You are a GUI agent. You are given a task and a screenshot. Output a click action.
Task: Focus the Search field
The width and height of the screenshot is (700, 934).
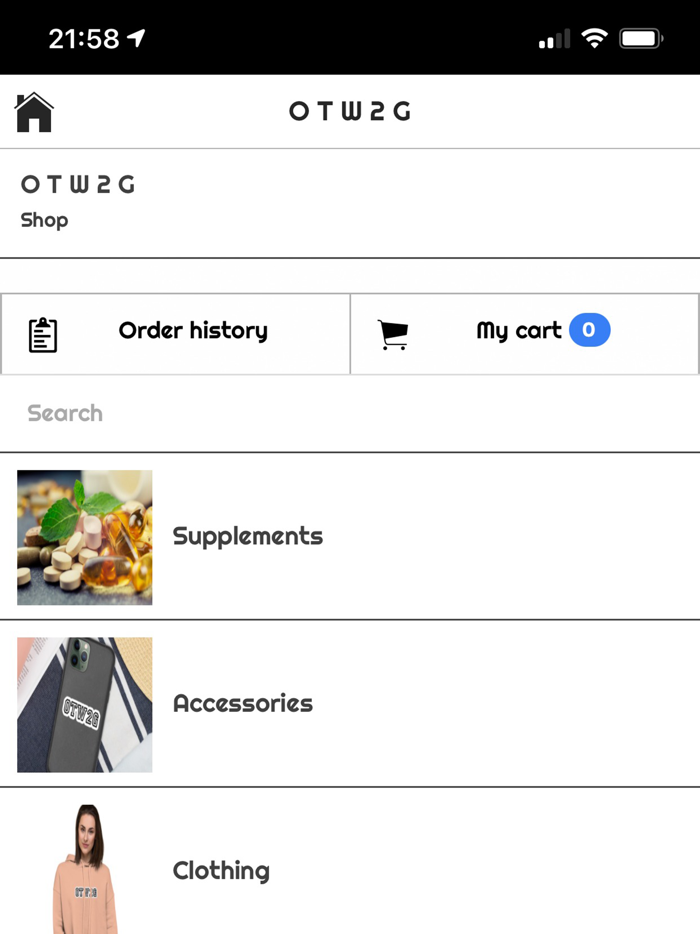tap(350, 413)
